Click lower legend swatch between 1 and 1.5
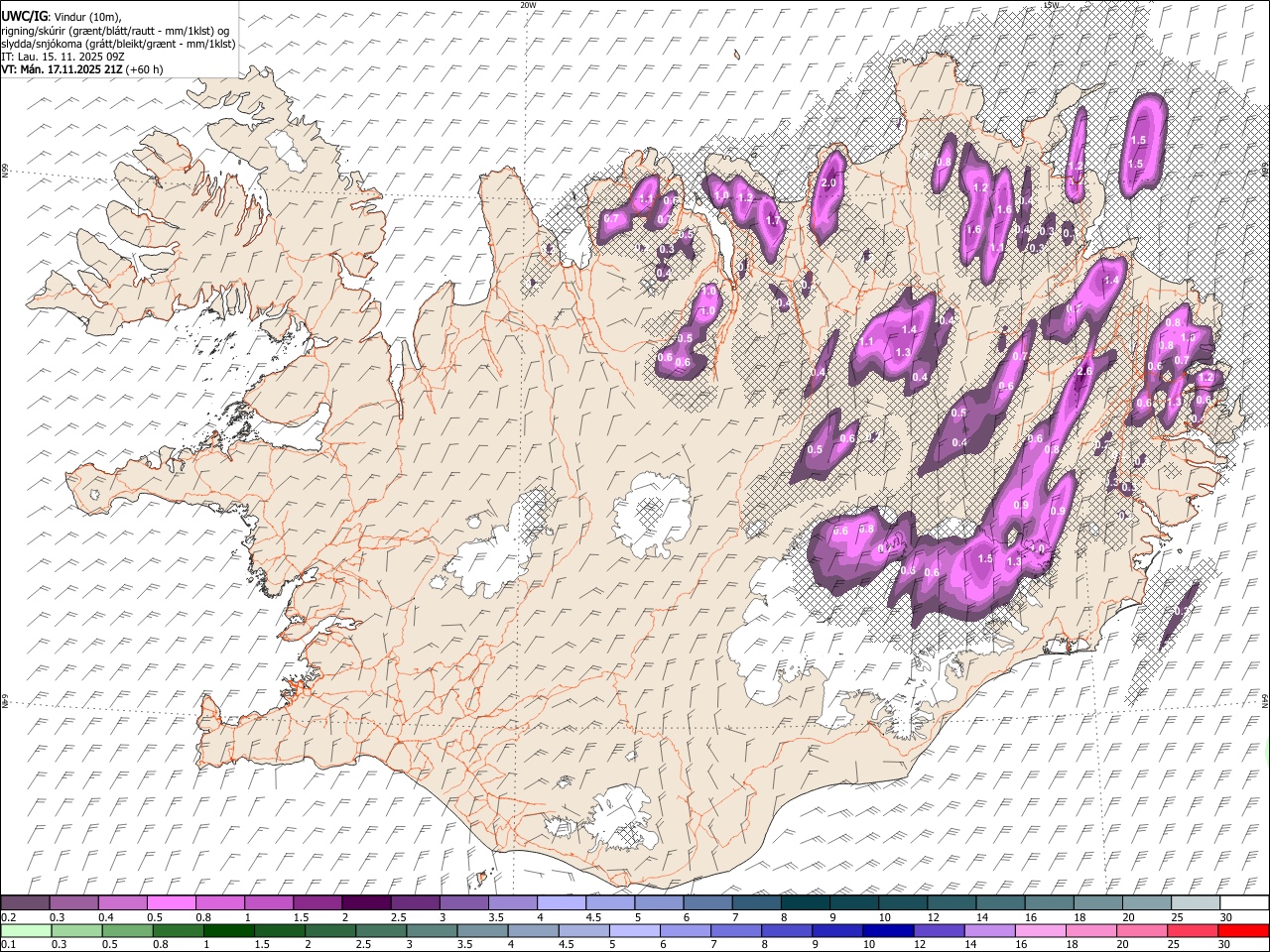This screenshot has width=1270, height=952. [x=228, y=930]
